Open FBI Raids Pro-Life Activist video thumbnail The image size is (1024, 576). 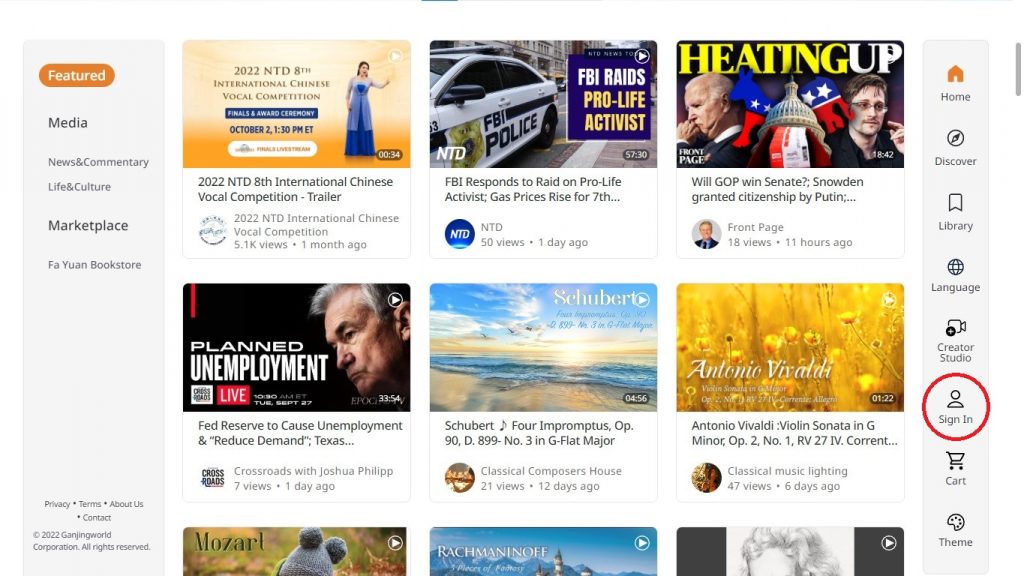[543, 104]
